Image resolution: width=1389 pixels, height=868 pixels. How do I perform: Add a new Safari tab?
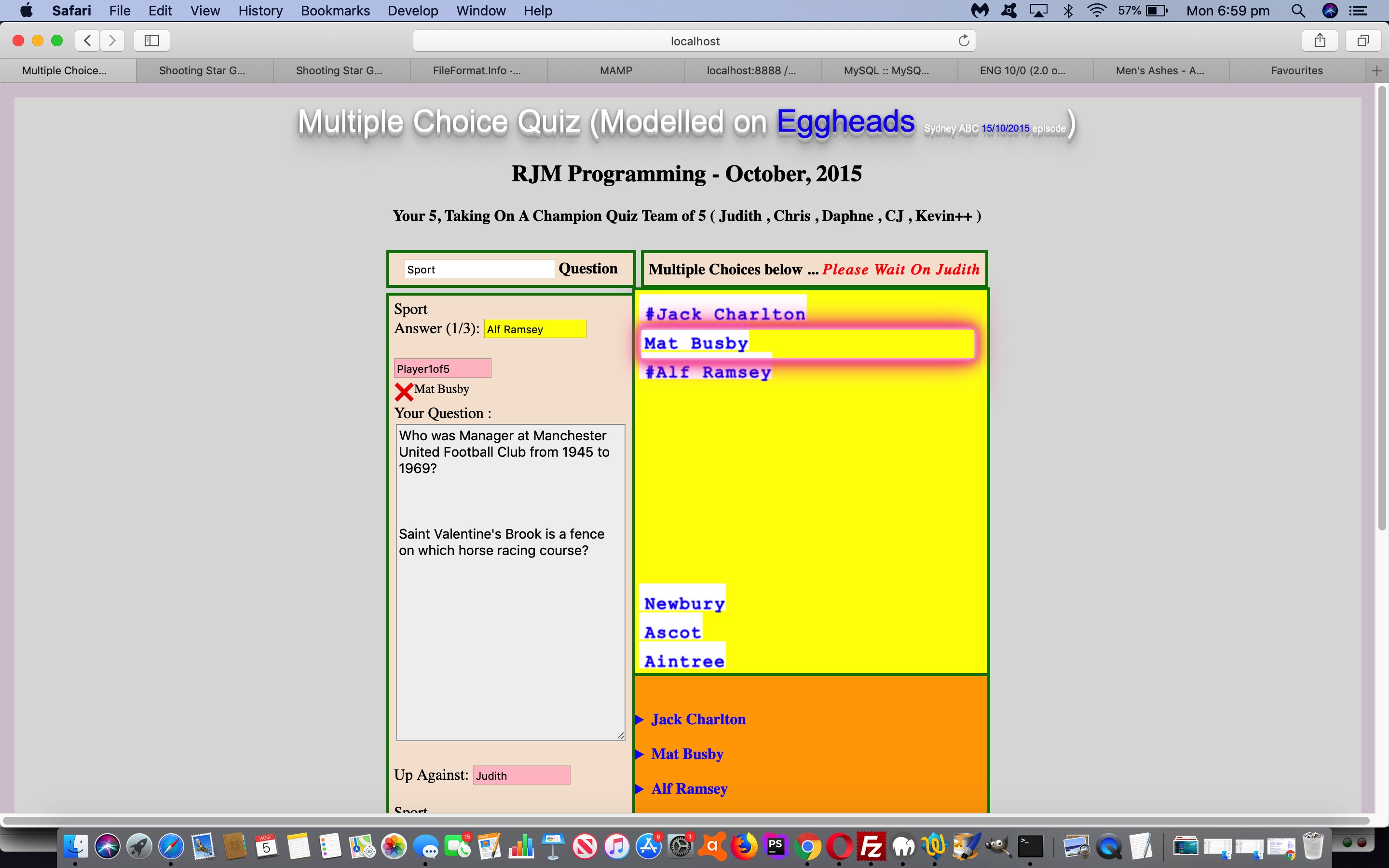[1376, 70]
